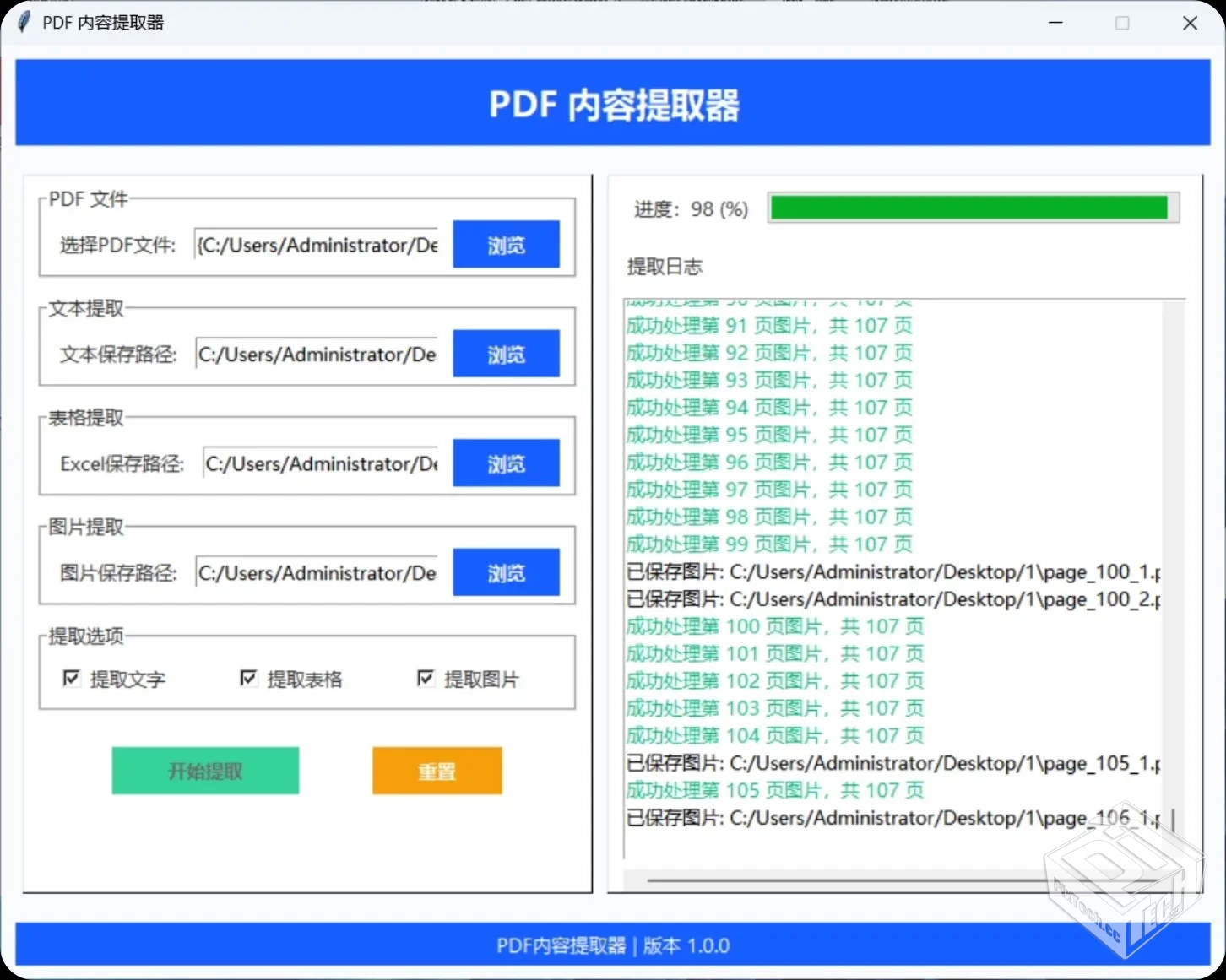Click the Python app icon in title bar
1226x980 pixels.
(x=23, y=22)
